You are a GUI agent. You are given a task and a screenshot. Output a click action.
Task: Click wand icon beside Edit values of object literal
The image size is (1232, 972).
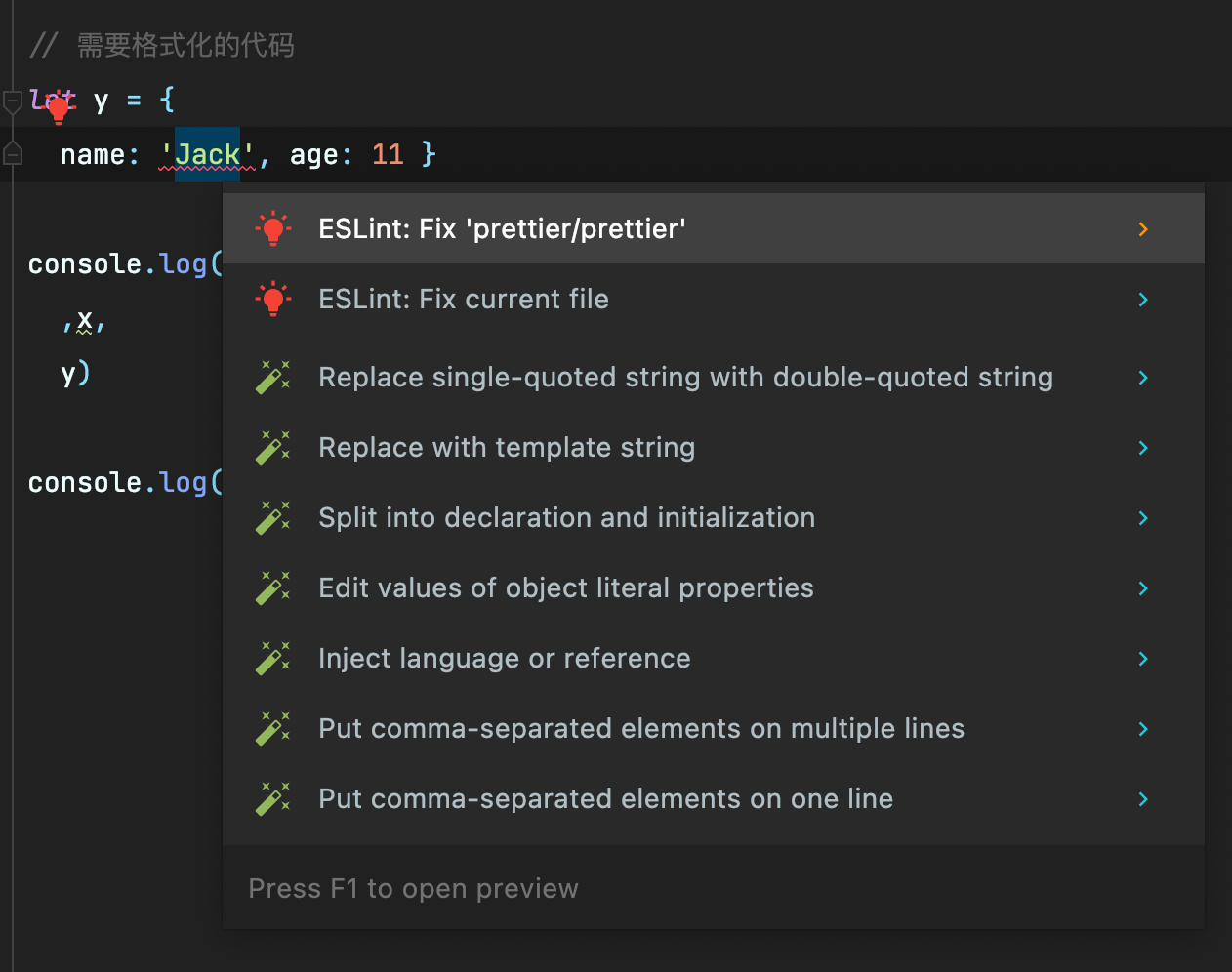click(273, 587)
